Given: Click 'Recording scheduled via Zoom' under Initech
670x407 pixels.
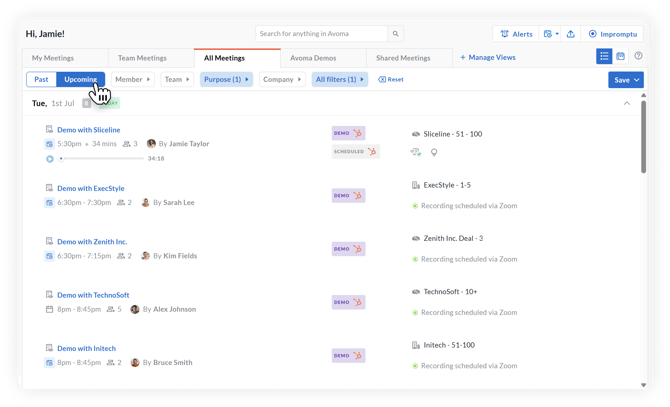Looking at the screenshot, I should [469, 366].
